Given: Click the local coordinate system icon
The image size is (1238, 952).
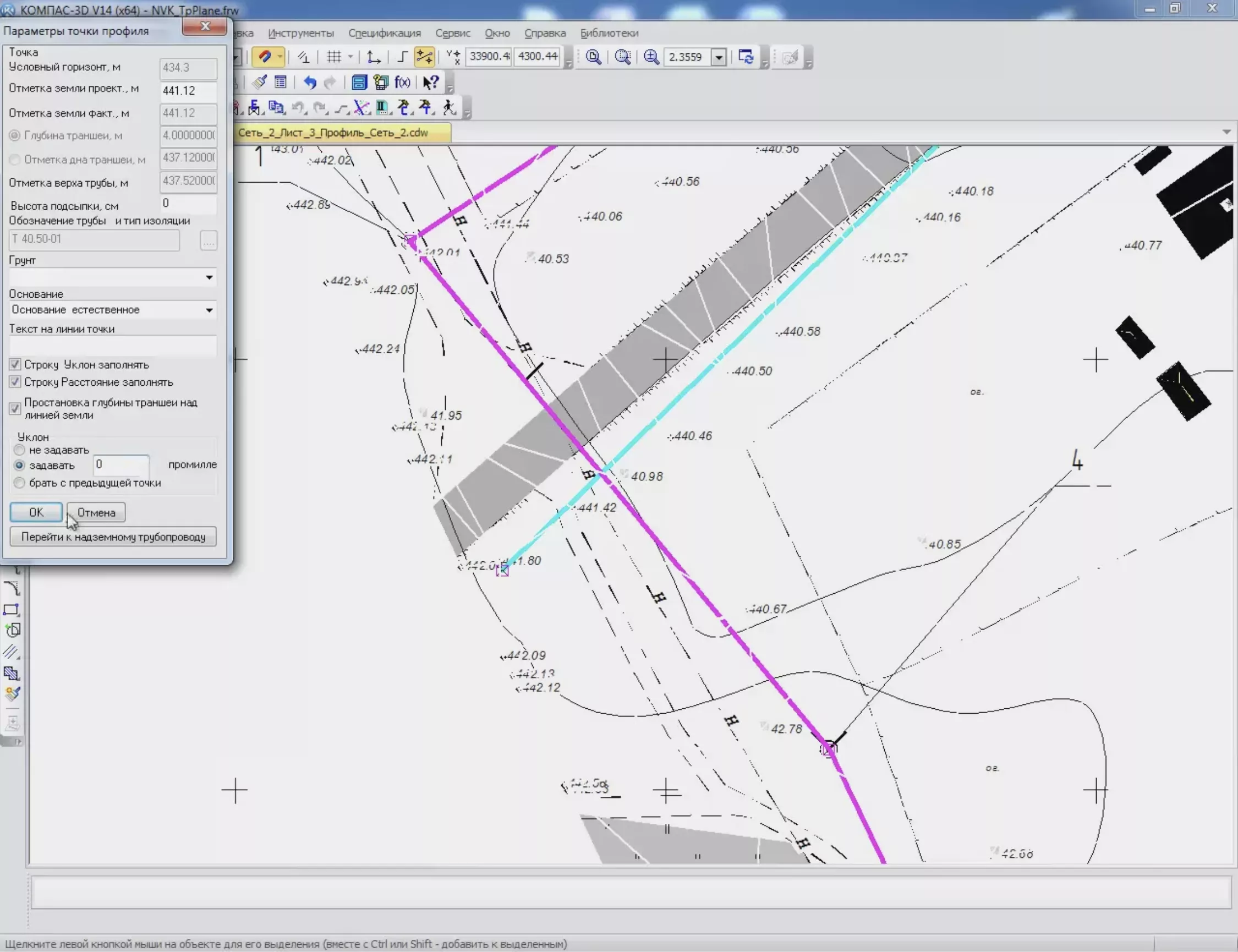Looking at the screenshot, I should click(374, 57).
